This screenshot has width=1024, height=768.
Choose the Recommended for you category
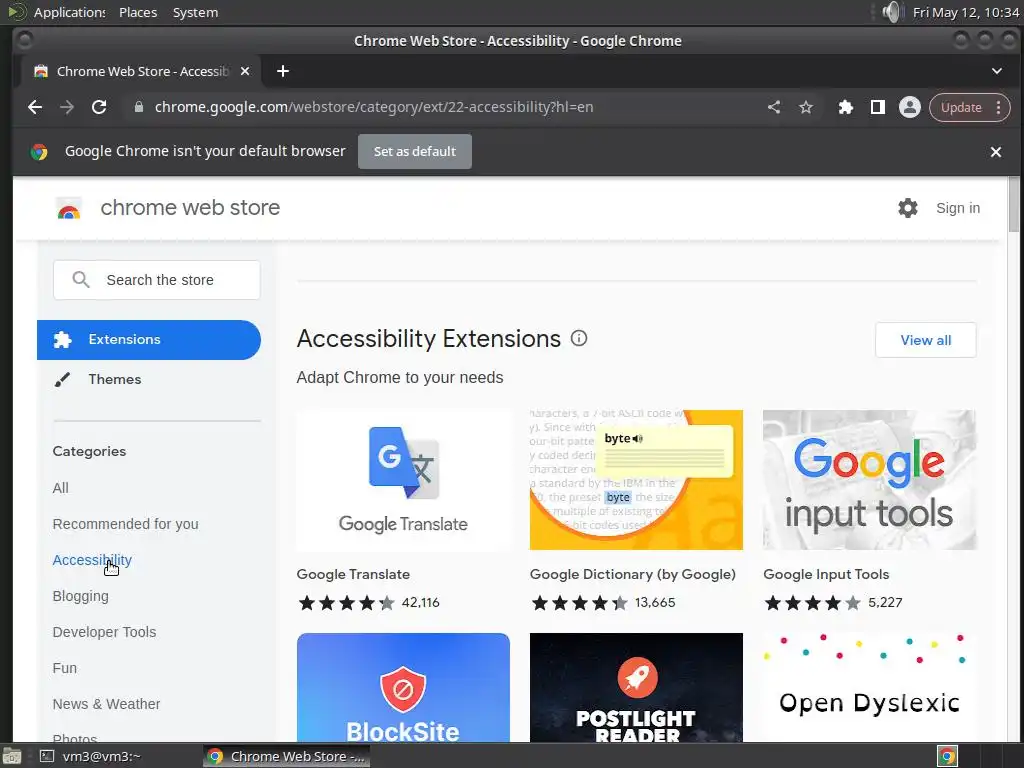pos(125,524)
